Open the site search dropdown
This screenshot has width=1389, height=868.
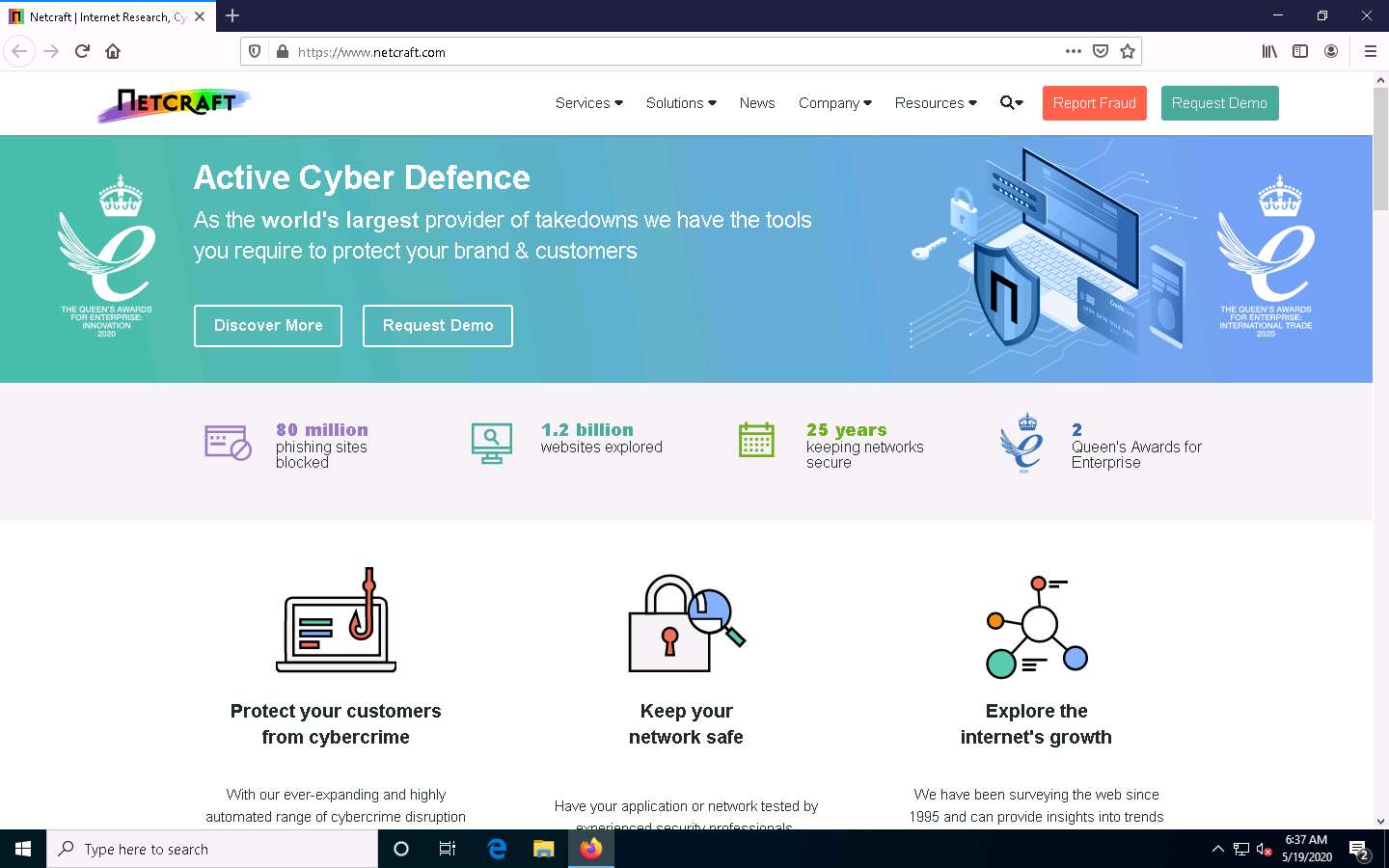[1011, 103]
